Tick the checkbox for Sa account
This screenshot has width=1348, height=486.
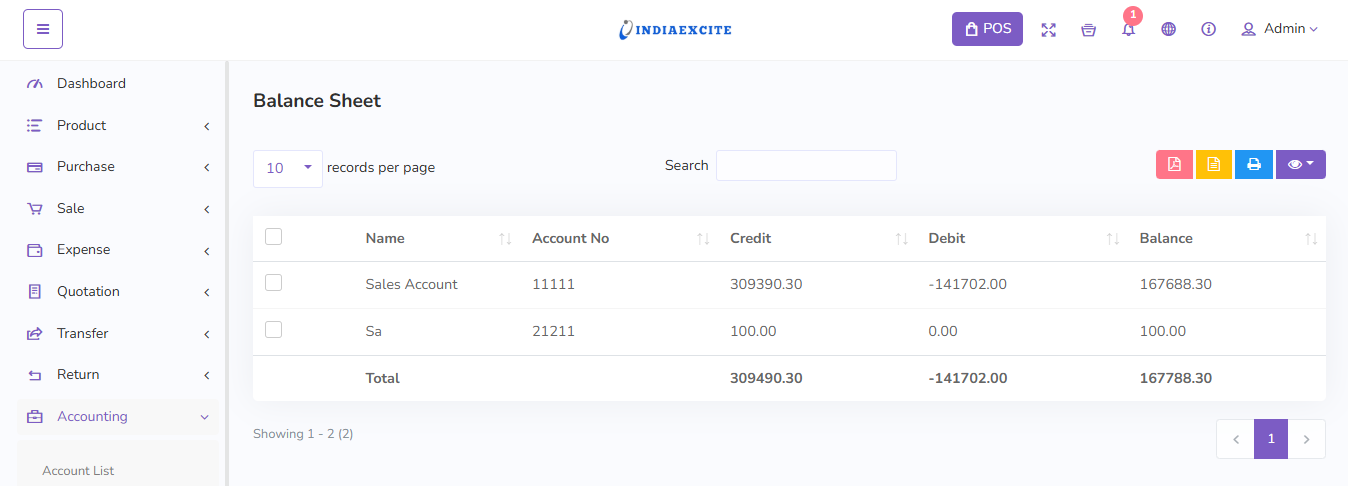[273, 330]
